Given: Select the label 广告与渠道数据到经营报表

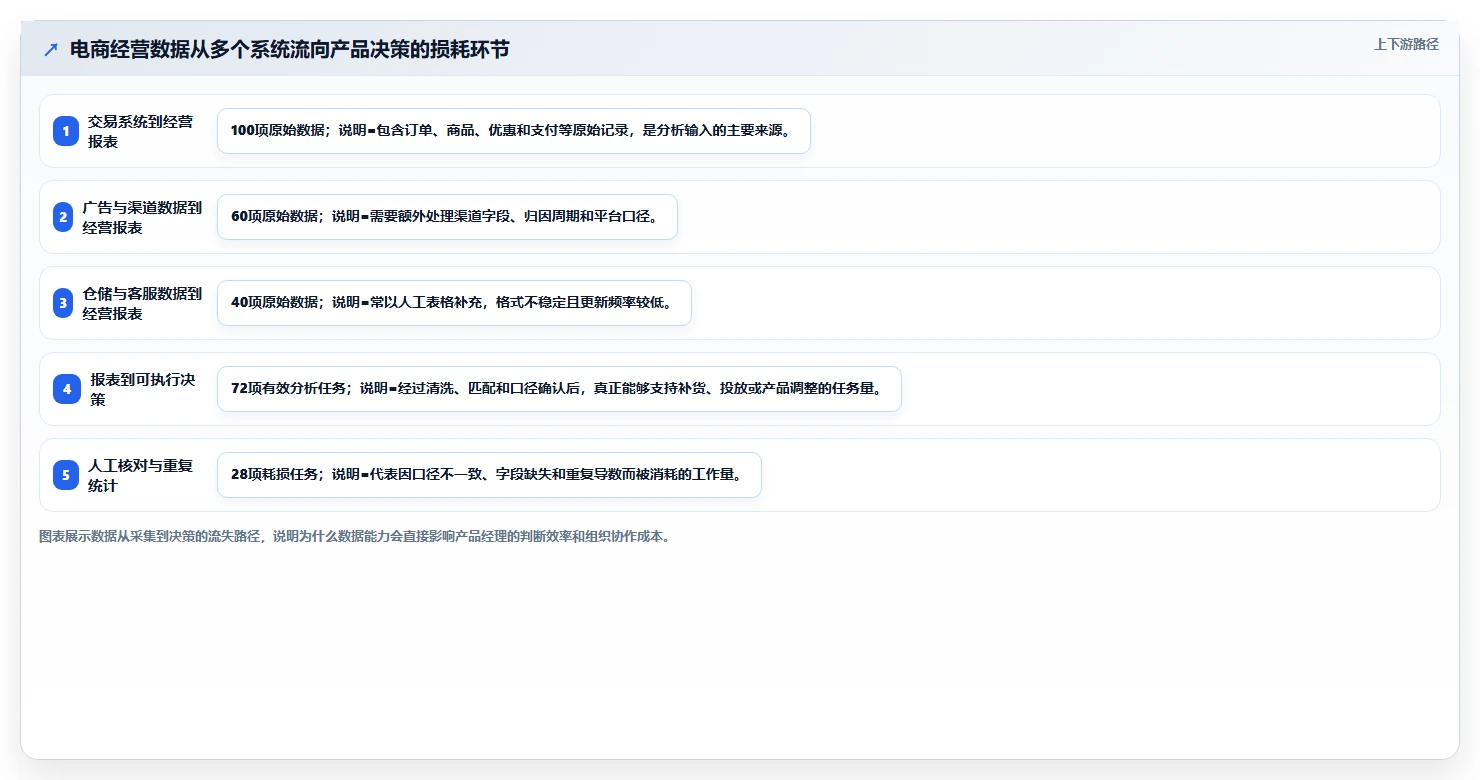Looking at the screenshot, I should pos(142,217).
